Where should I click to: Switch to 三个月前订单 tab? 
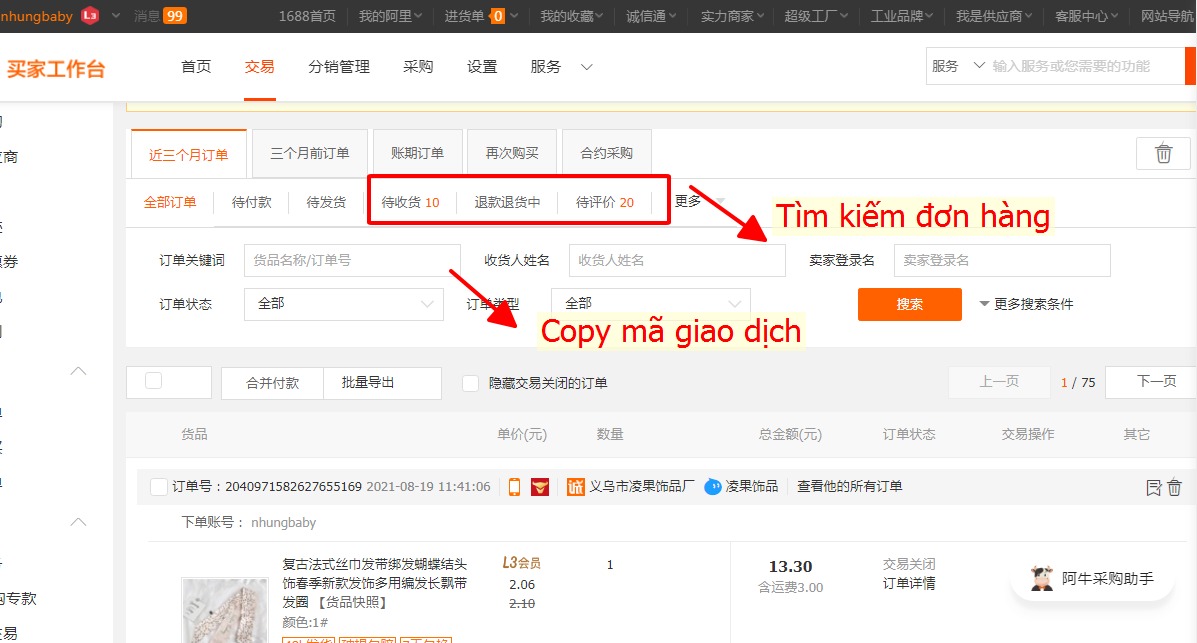click(x=309, y=153)
